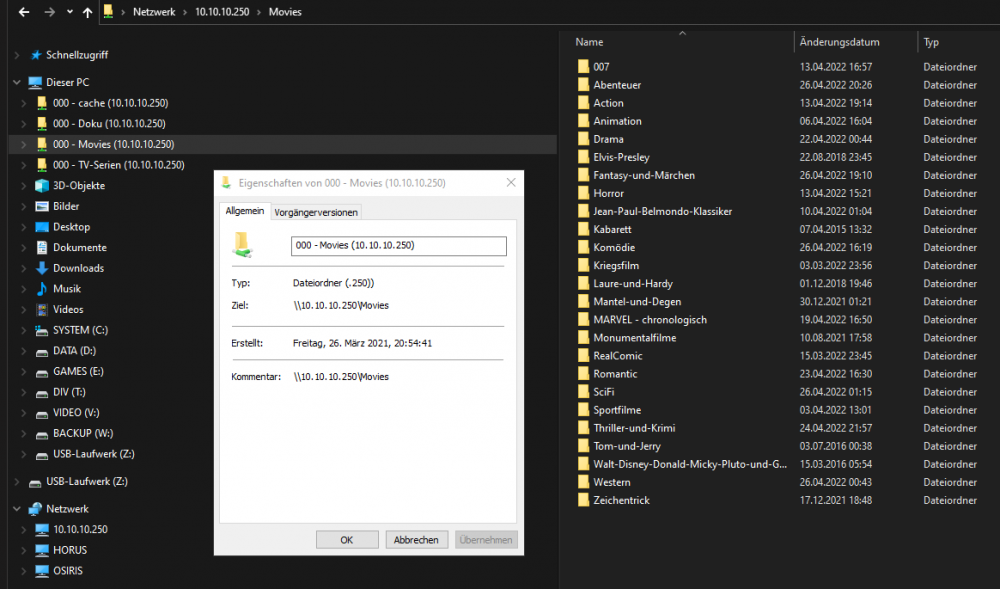This screenshot has height=589, width=1000.
Task: Click the Desktop folder icon
Action: (x=42, y=227)
